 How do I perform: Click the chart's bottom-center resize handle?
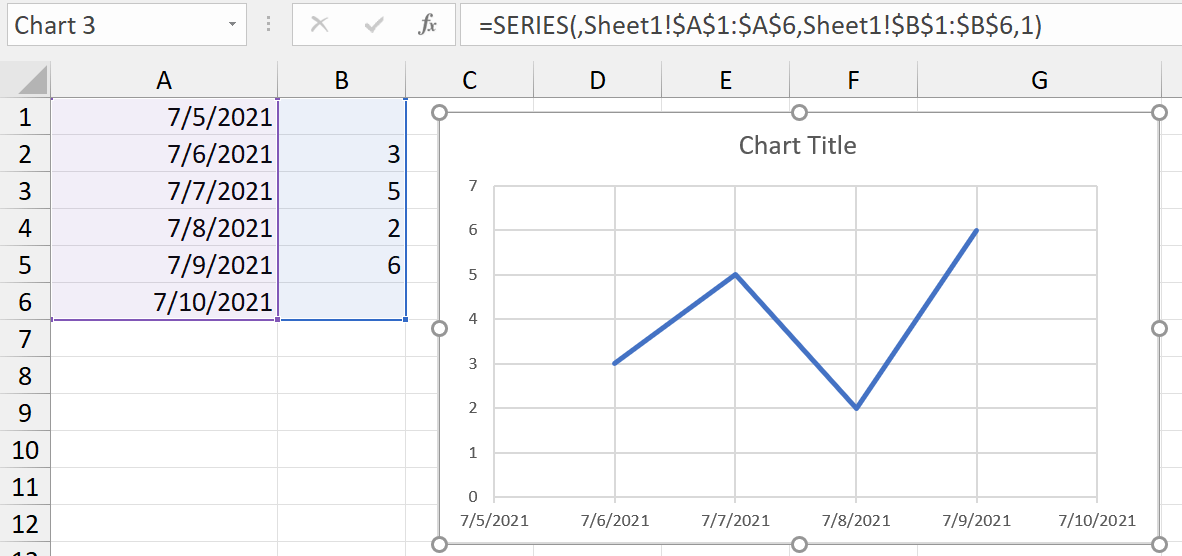799,544
